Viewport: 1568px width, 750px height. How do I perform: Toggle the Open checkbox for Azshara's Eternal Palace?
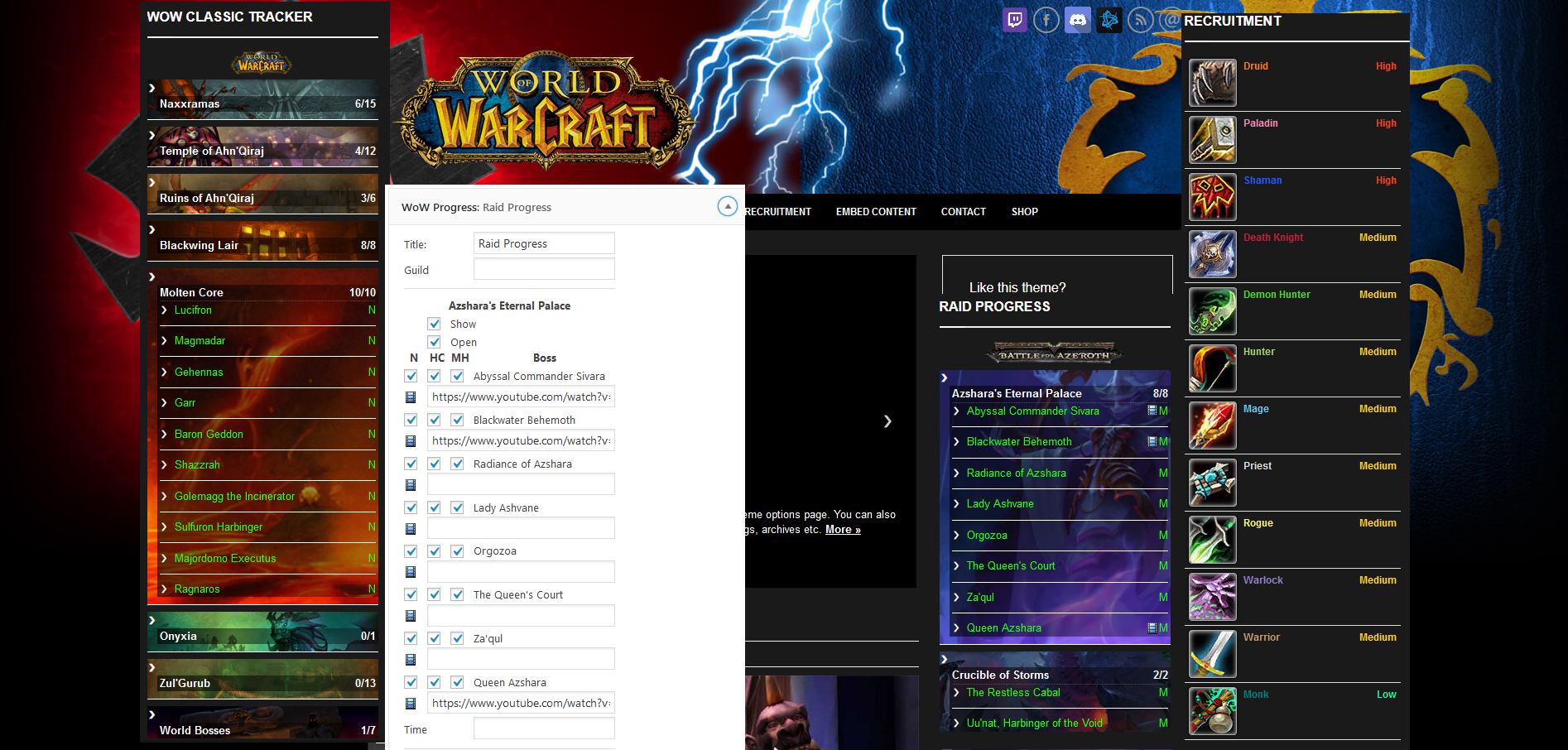pos(434,342)
